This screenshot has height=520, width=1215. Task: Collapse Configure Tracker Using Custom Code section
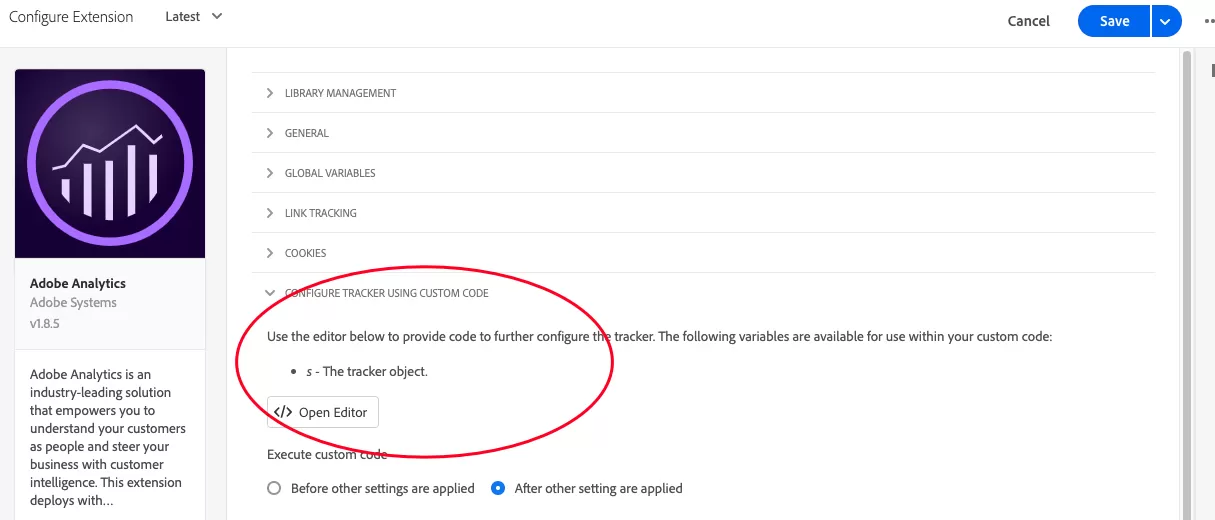(703, 293)
